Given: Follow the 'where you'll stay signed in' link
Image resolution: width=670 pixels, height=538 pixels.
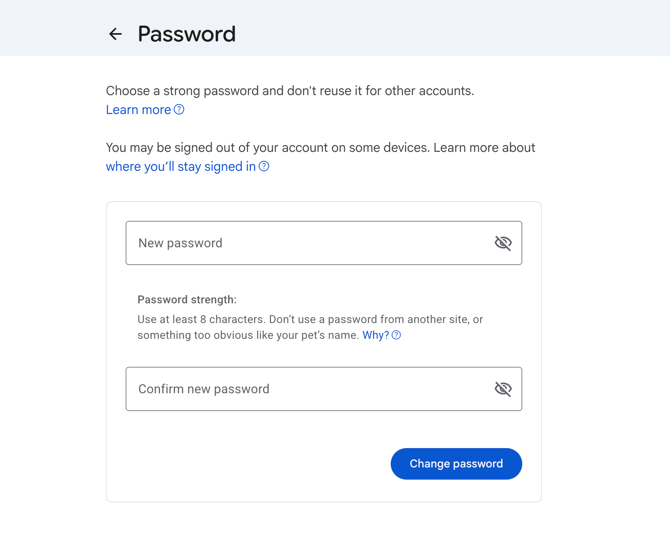Looking at the screenshot, I should point(181,166).
